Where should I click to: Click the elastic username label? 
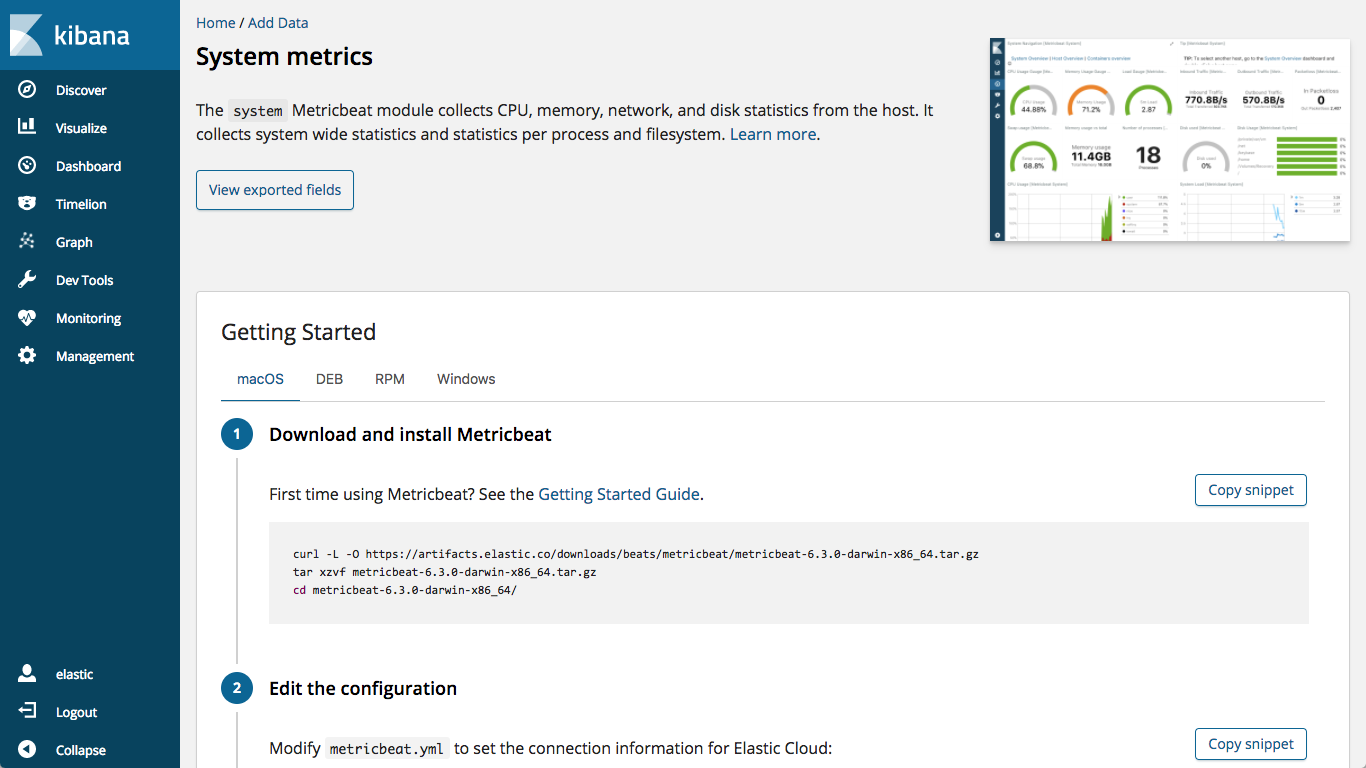(75, 674)
